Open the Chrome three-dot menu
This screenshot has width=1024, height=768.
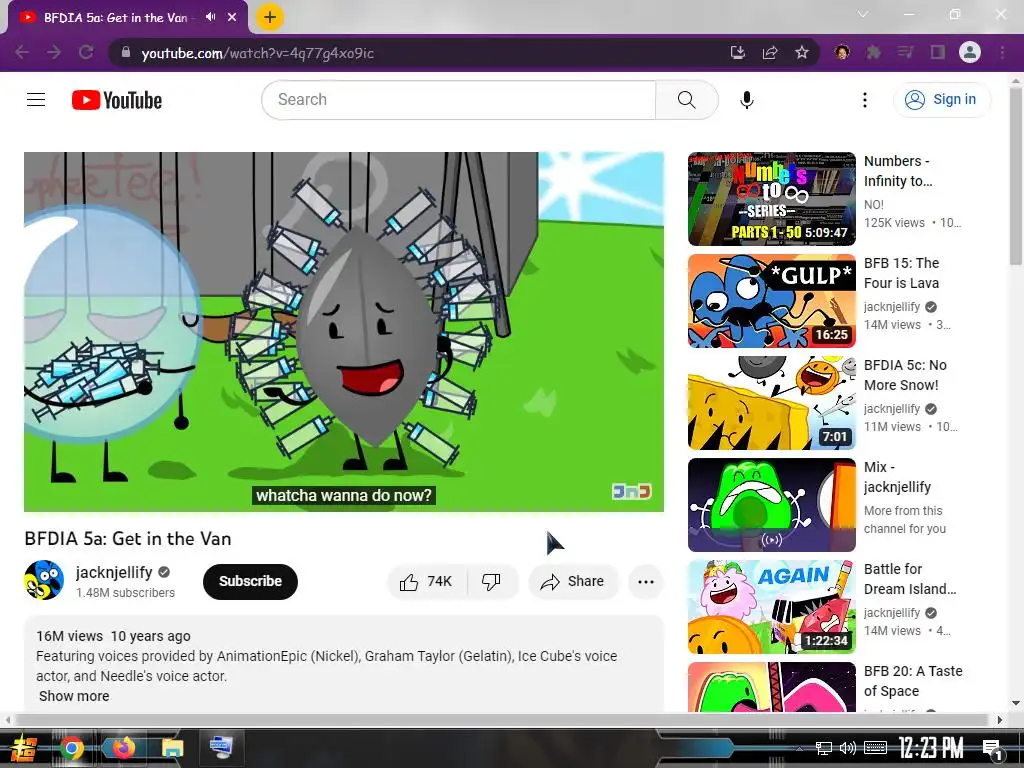pyautogui.click(x=1002, y=53)
